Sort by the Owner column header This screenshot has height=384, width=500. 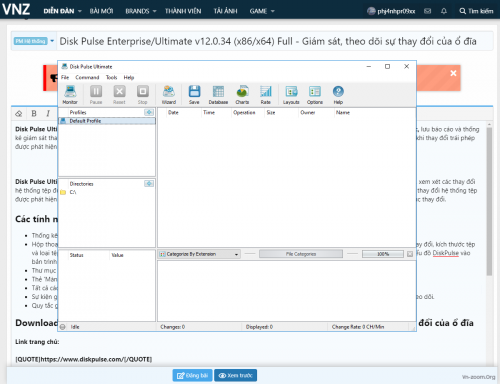tap(308, 112)
